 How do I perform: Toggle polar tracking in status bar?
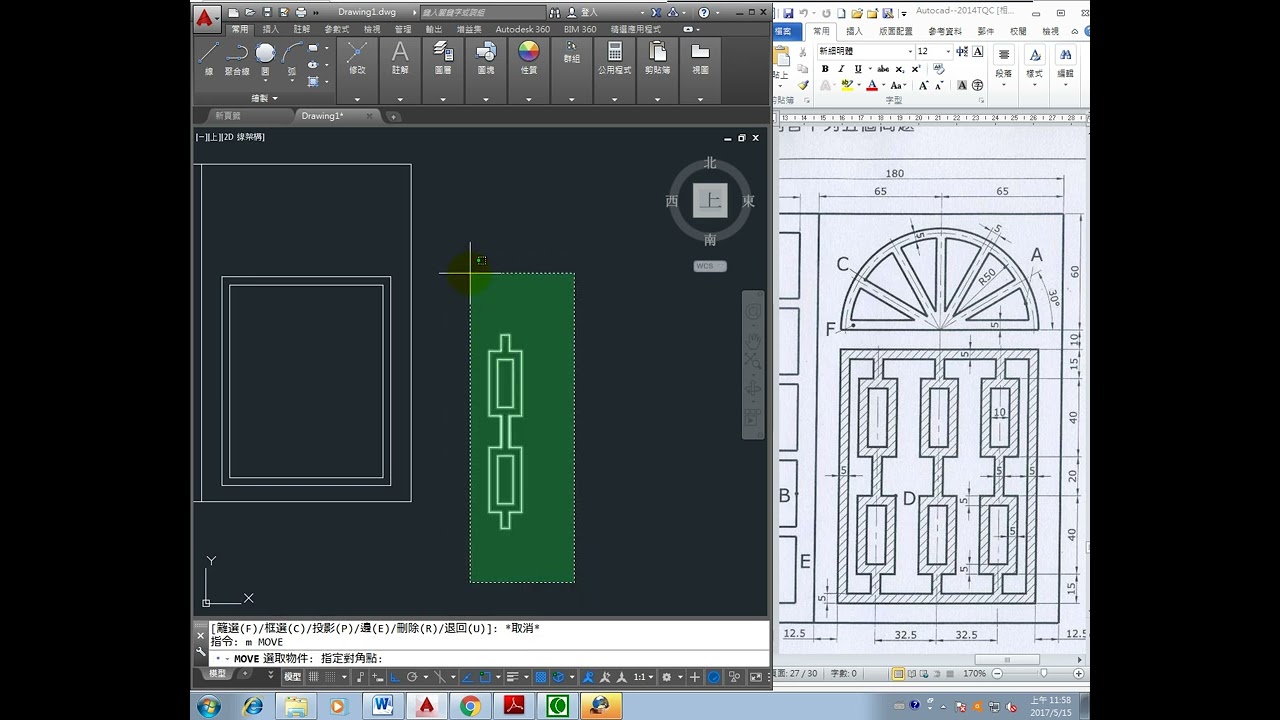pyautogui.click(x=411, y=677)
